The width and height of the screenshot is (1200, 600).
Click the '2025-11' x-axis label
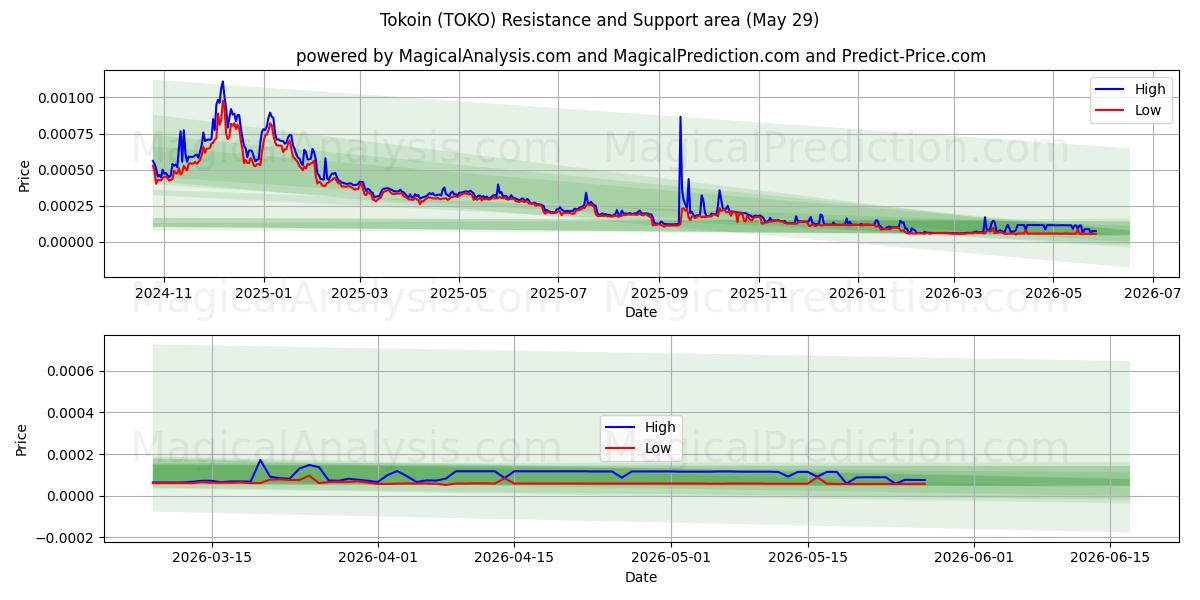[758, 294]
